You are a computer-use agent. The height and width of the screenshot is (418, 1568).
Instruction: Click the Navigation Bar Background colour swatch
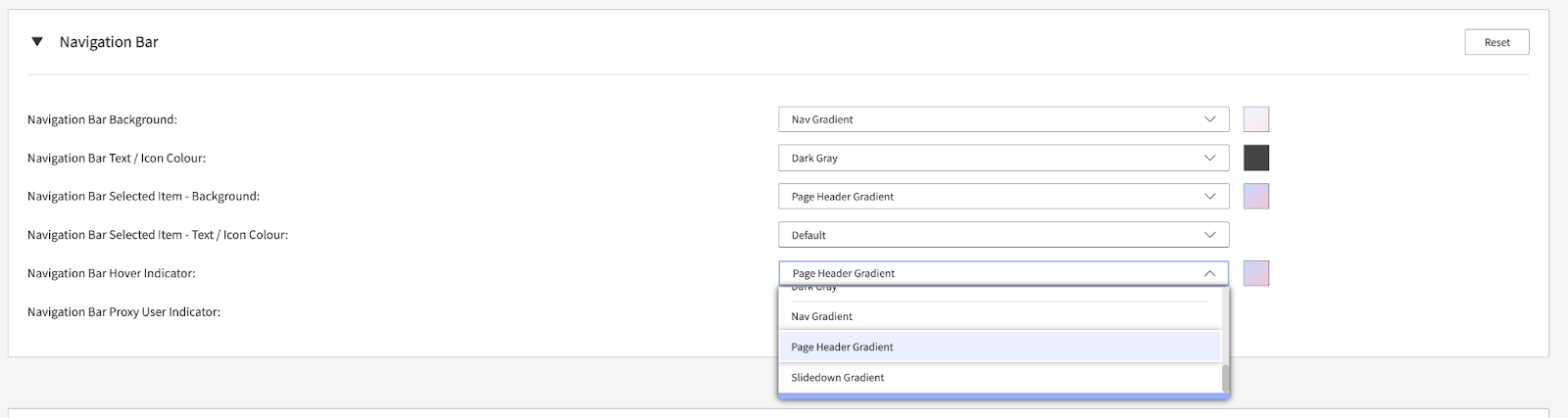click(1256, 119)
